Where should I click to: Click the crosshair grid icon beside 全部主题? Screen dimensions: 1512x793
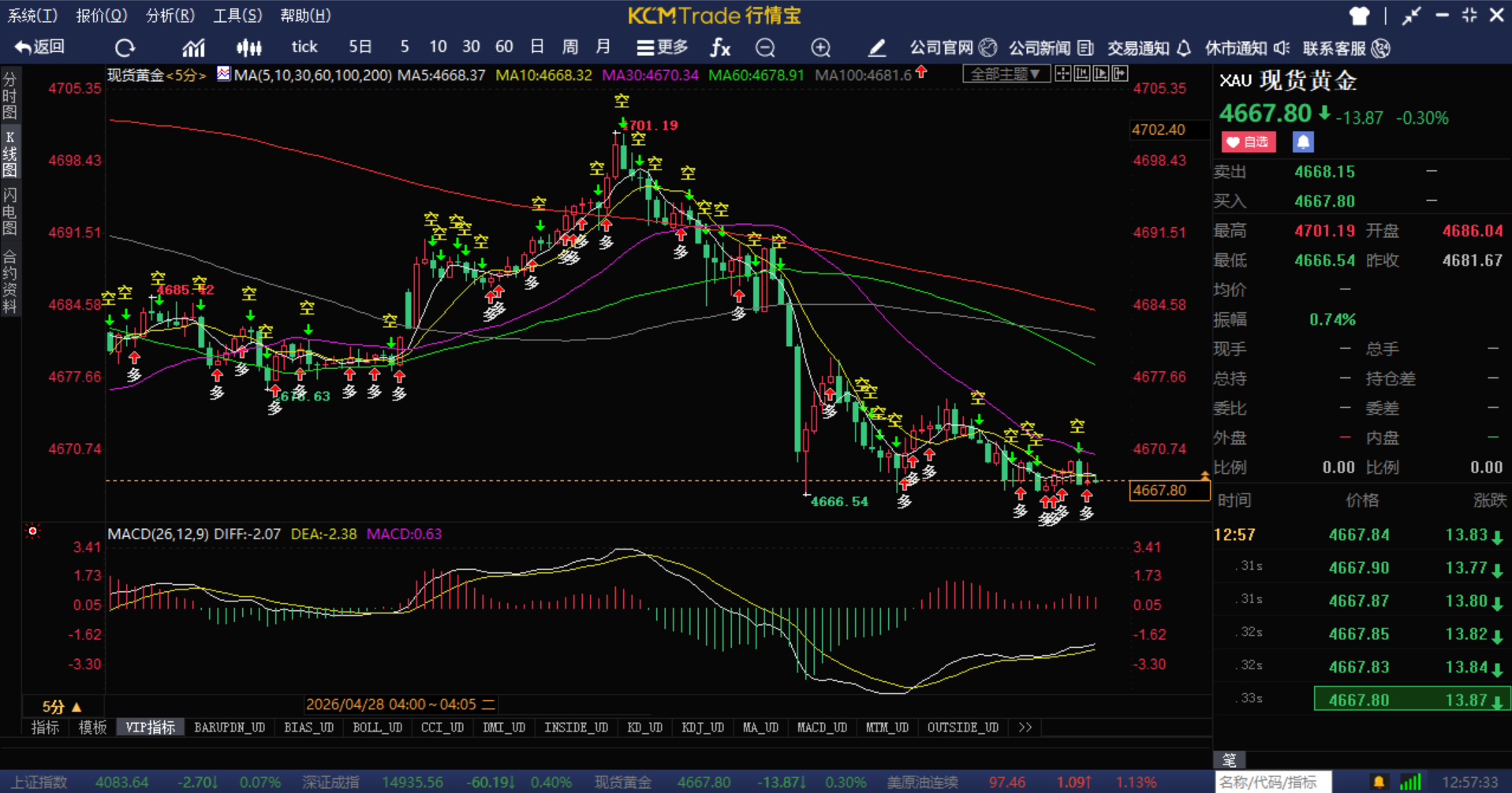[1063, 74]
